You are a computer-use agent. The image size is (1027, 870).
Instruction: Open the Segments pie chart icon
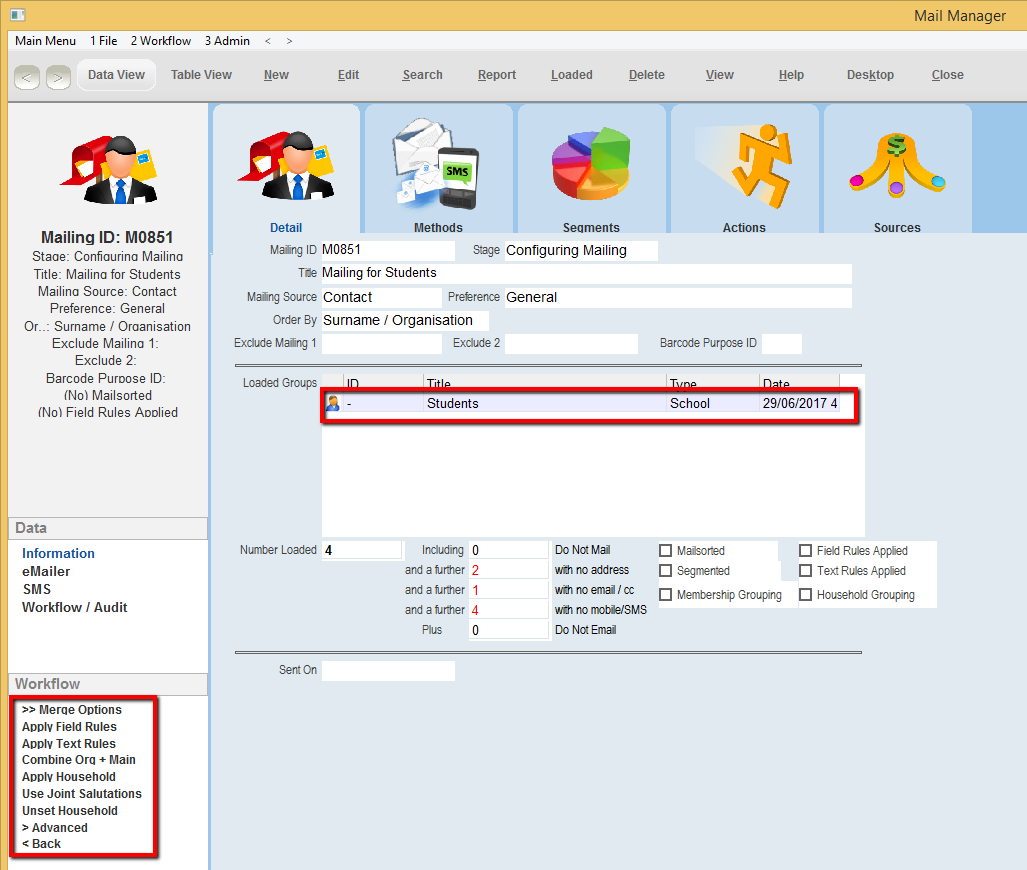click(591, 163)
